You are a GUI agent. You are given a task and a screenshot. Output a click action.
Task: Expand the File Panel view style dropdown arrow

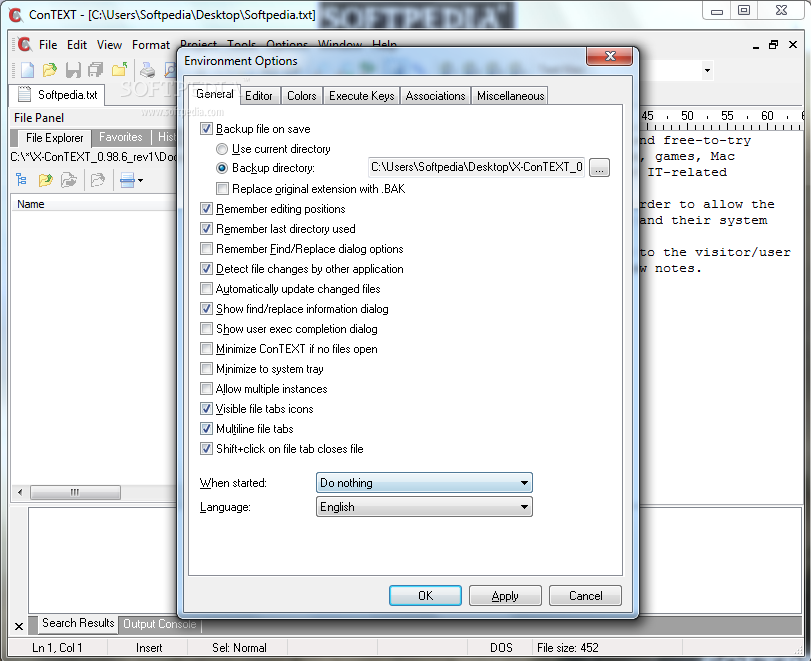[141, 181]
